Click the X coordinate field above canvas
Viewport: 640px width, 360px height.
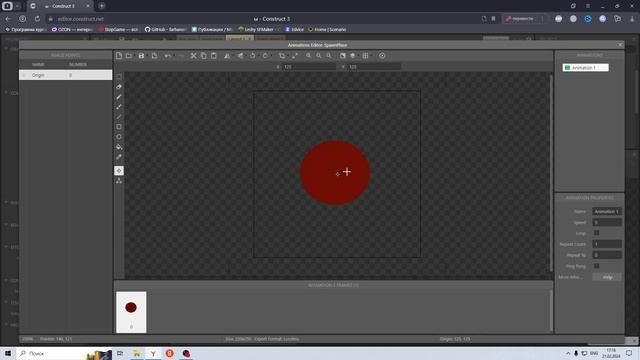tap(309, 67)
